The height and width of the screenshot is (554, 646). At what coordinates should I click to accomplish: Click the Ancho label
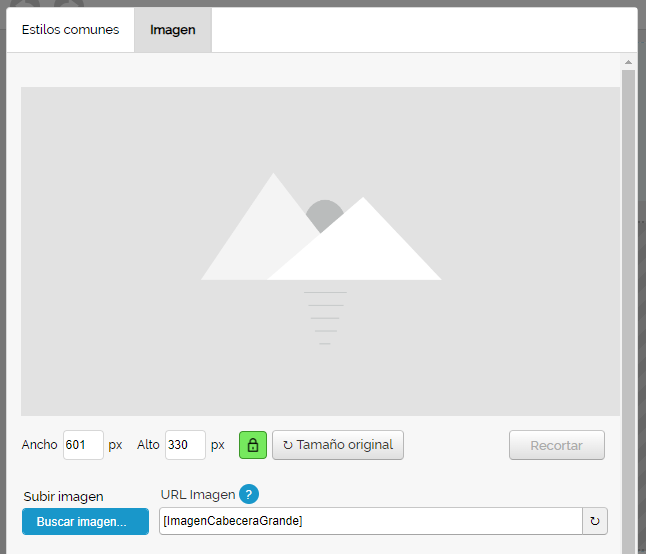tap(39, 445)
